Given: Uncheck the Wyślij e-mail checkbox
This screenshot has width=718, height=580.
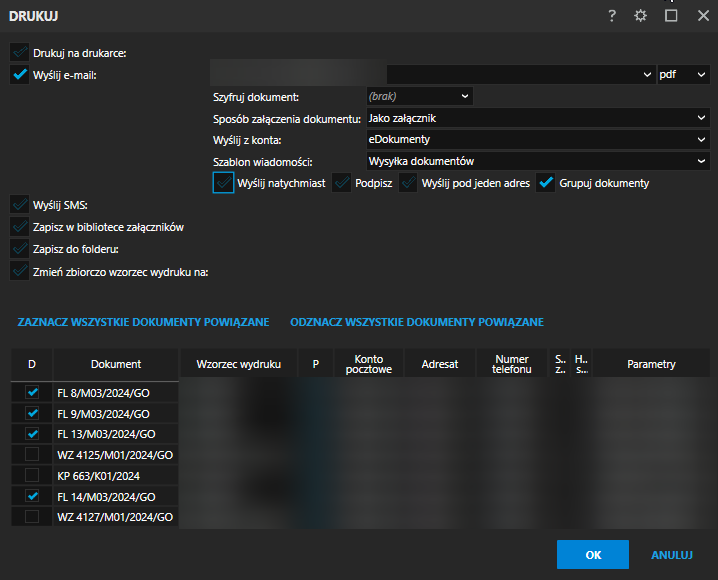Looking at the screenshot, I should tap(19, 74).
